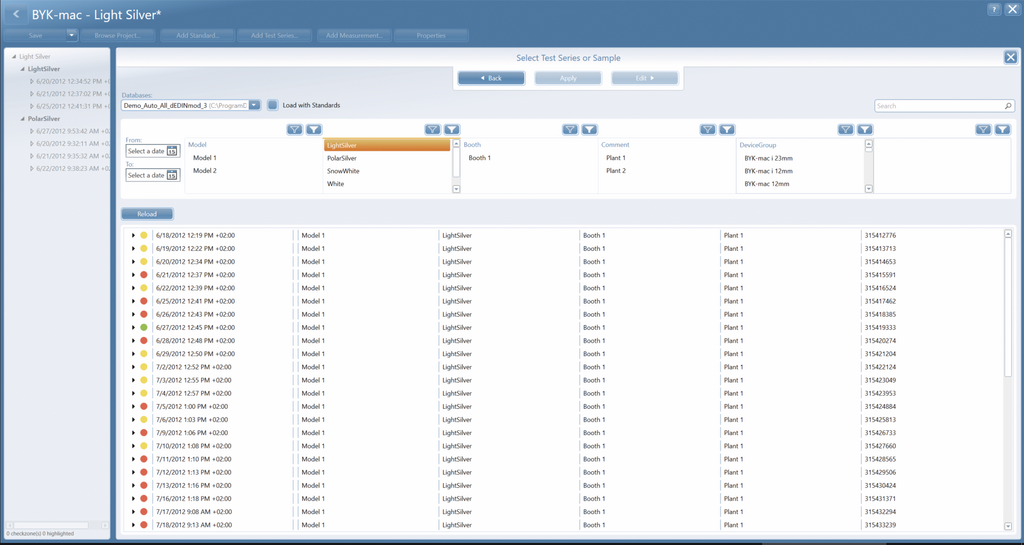Select BYK-mac i 12mm in DeviceGroup list
Viewport: 1024px width, 545px height.
769,171
